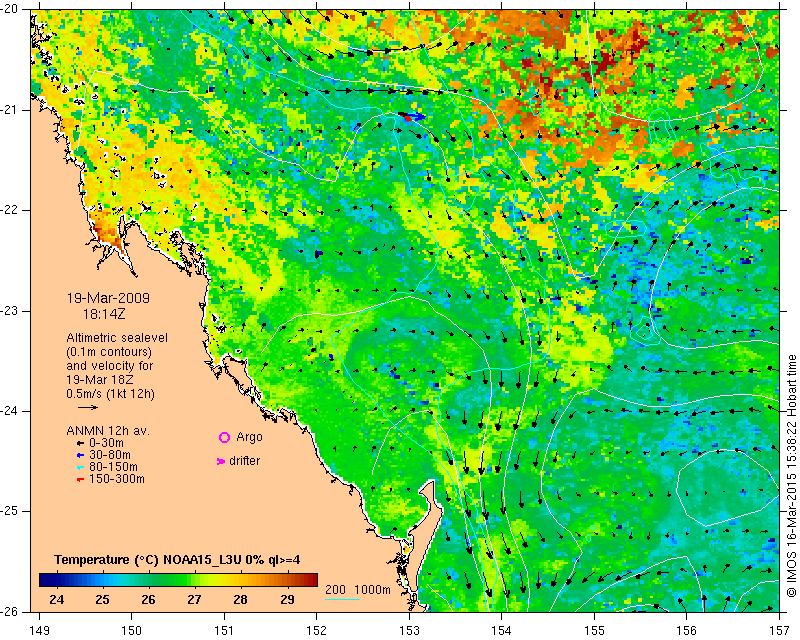
Task: Click the "0.5m/s (1kt 12h)" scale label
Action: click(x=110, y=394)
